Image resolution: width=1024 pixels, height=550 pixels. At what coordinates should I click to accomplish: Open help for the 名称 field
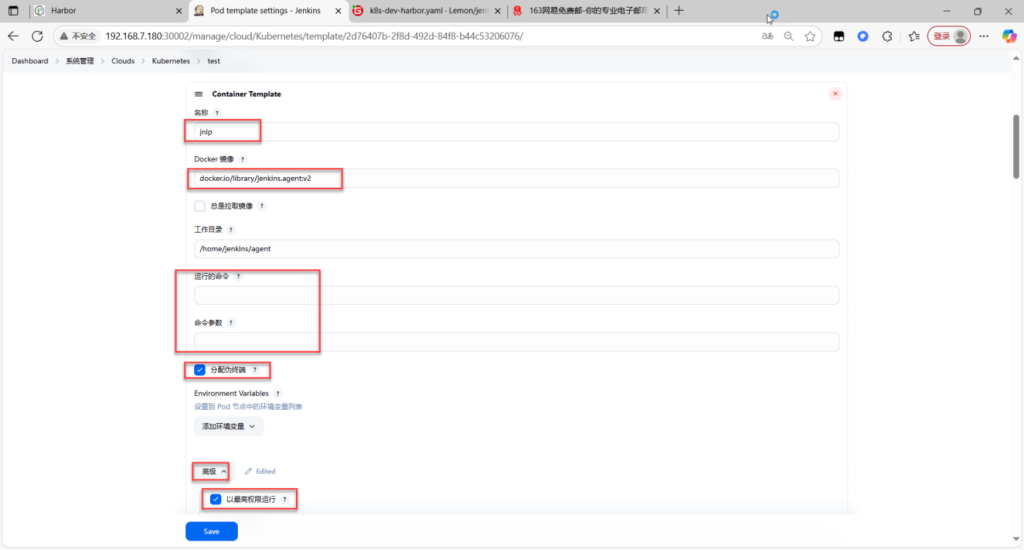coord(217,113)
